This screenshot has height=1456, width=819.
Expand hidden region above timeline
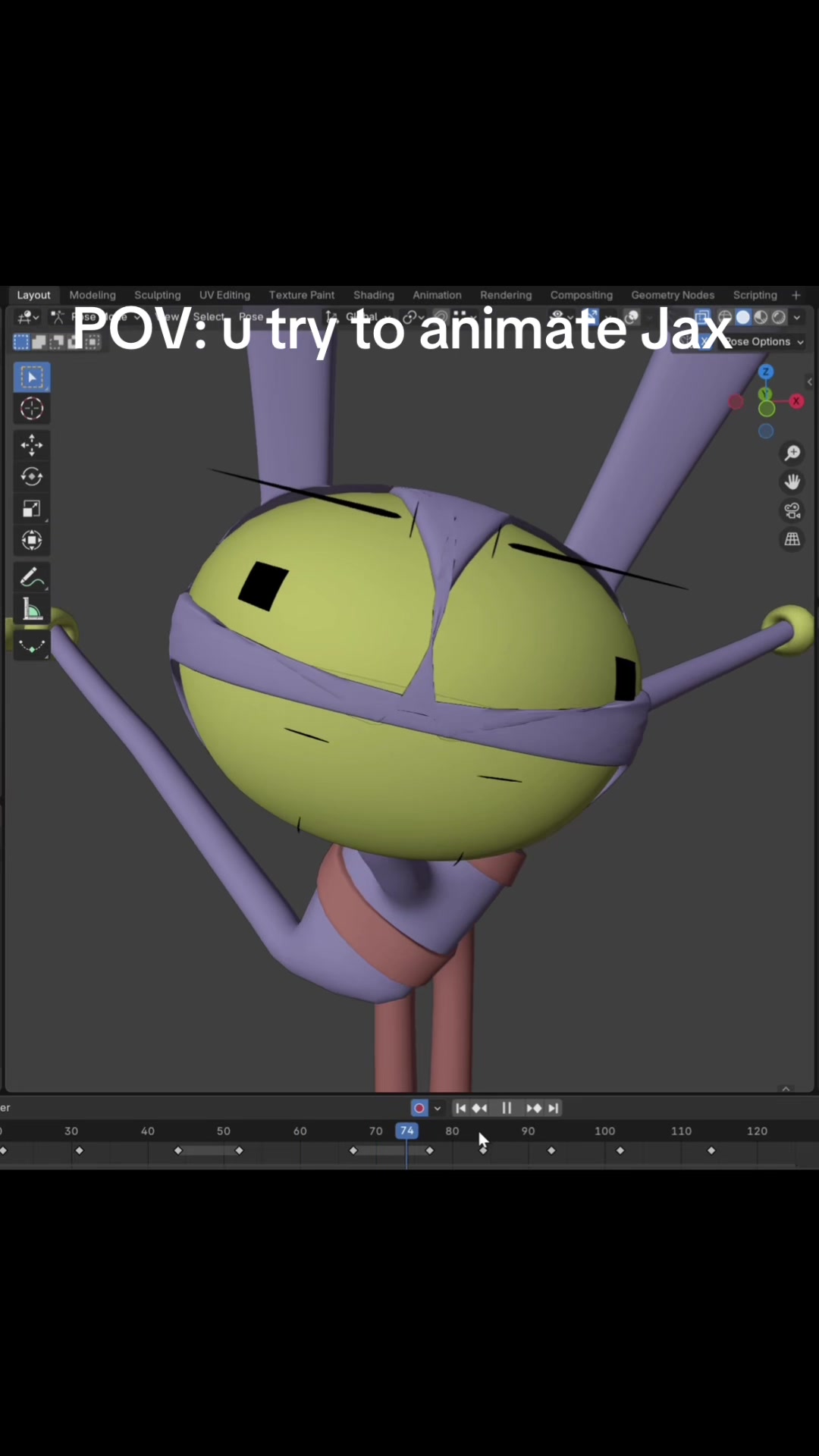coord(786,1088)
